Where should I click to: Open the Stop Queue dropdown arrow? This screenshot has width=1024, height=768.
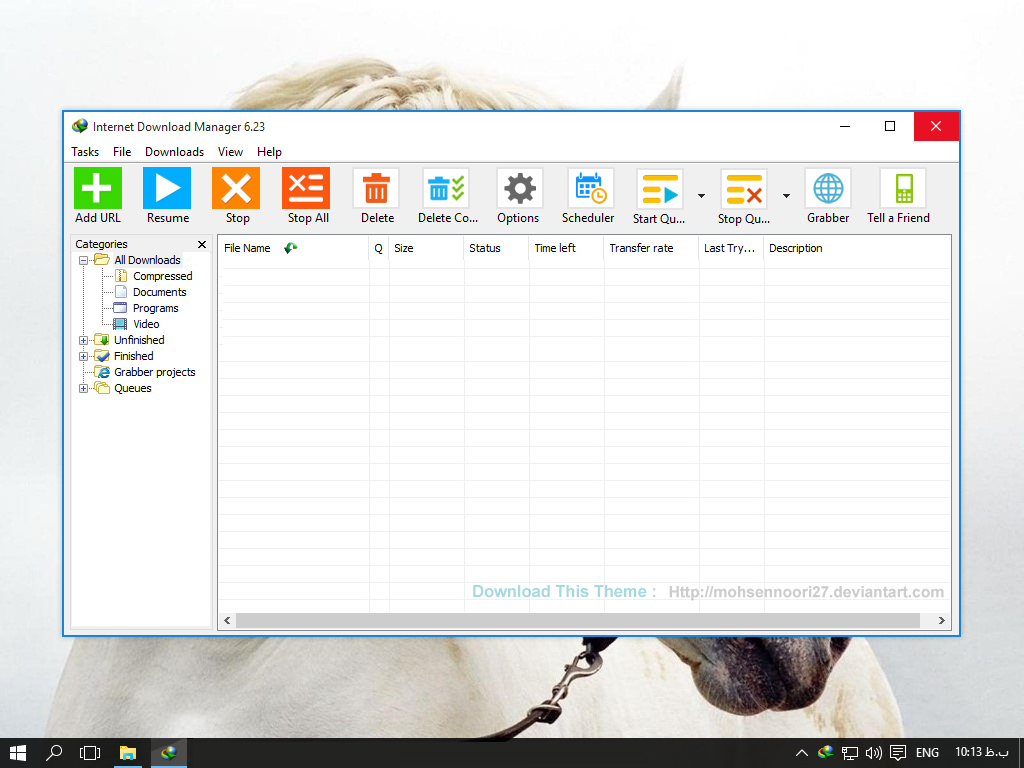pos(786,196)
